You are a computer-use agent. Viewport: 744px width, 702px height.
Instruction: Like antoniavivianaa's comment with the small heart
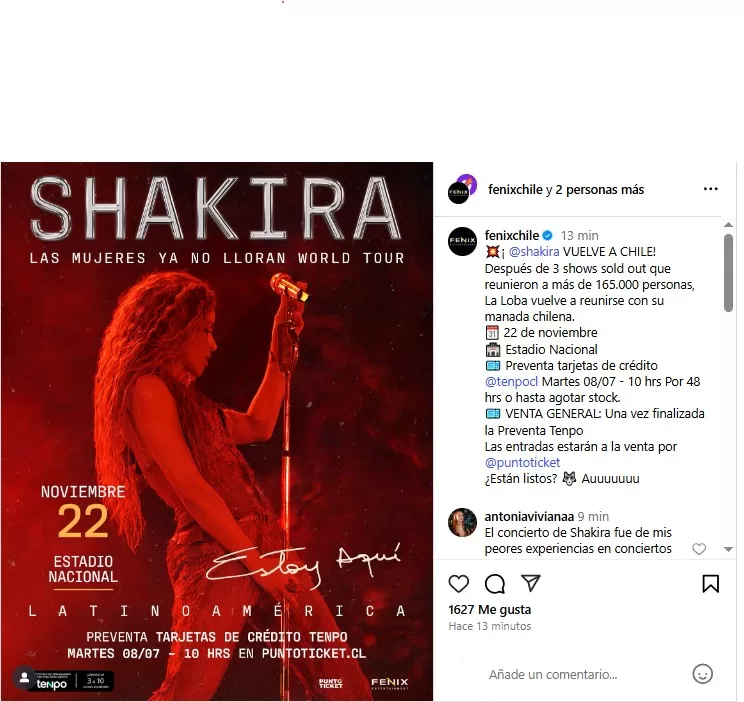[x=698, y=549]
